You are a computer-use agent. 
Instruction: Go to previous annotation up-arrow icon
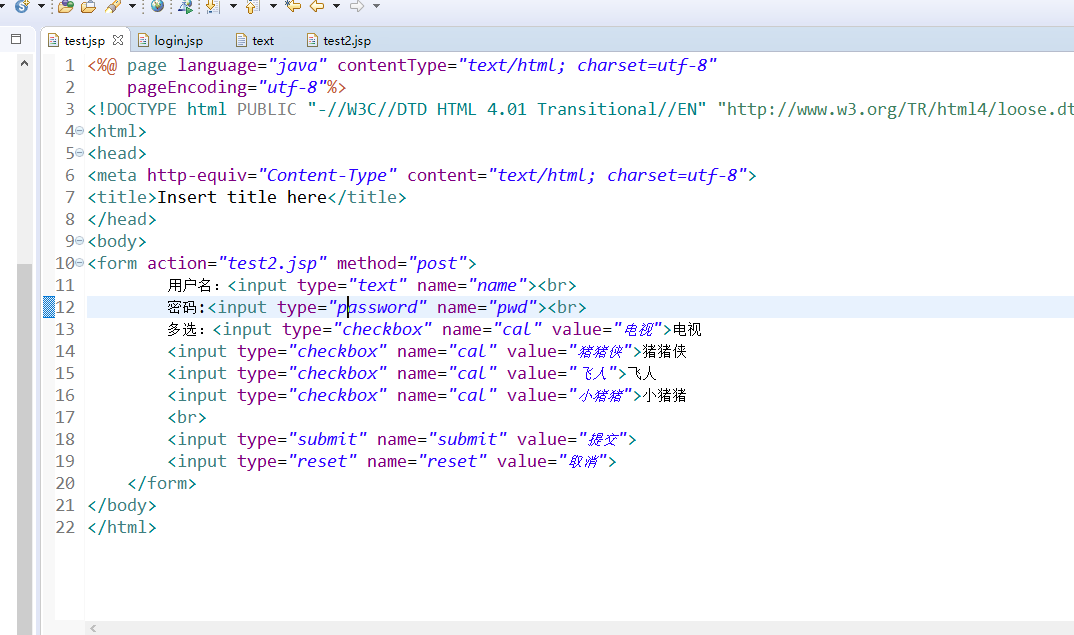tap(253, 6)
